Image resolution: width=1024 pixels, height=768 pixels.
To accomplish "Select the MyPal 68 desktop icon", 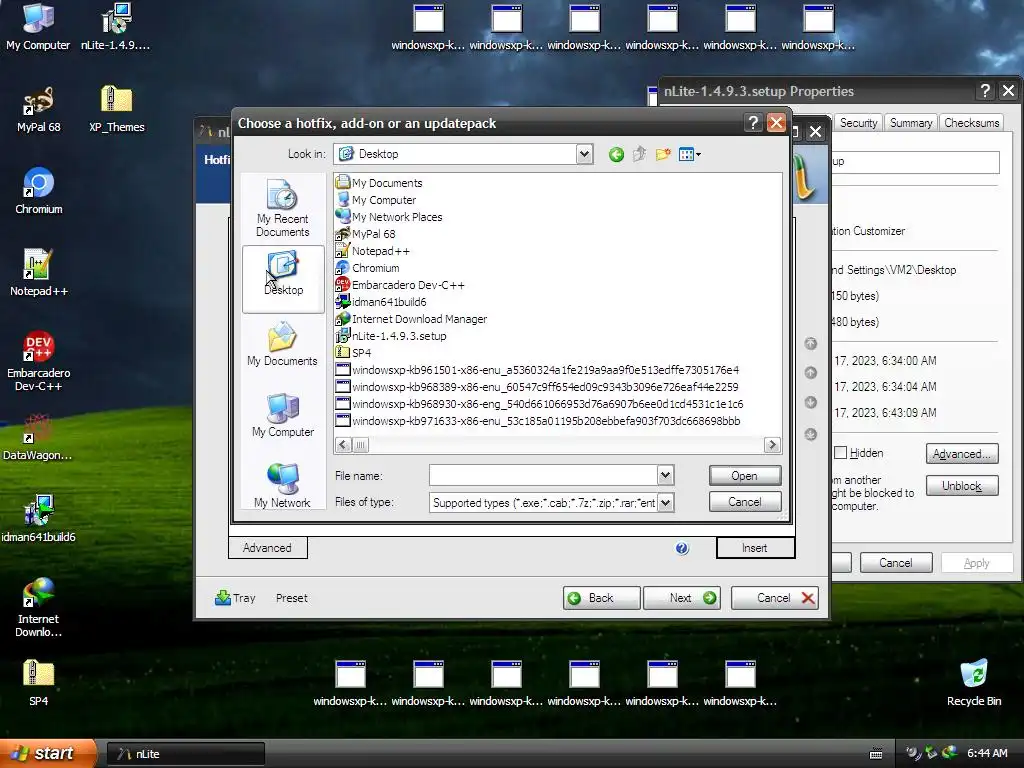I will pyautogui.click(x=38, y=109).
